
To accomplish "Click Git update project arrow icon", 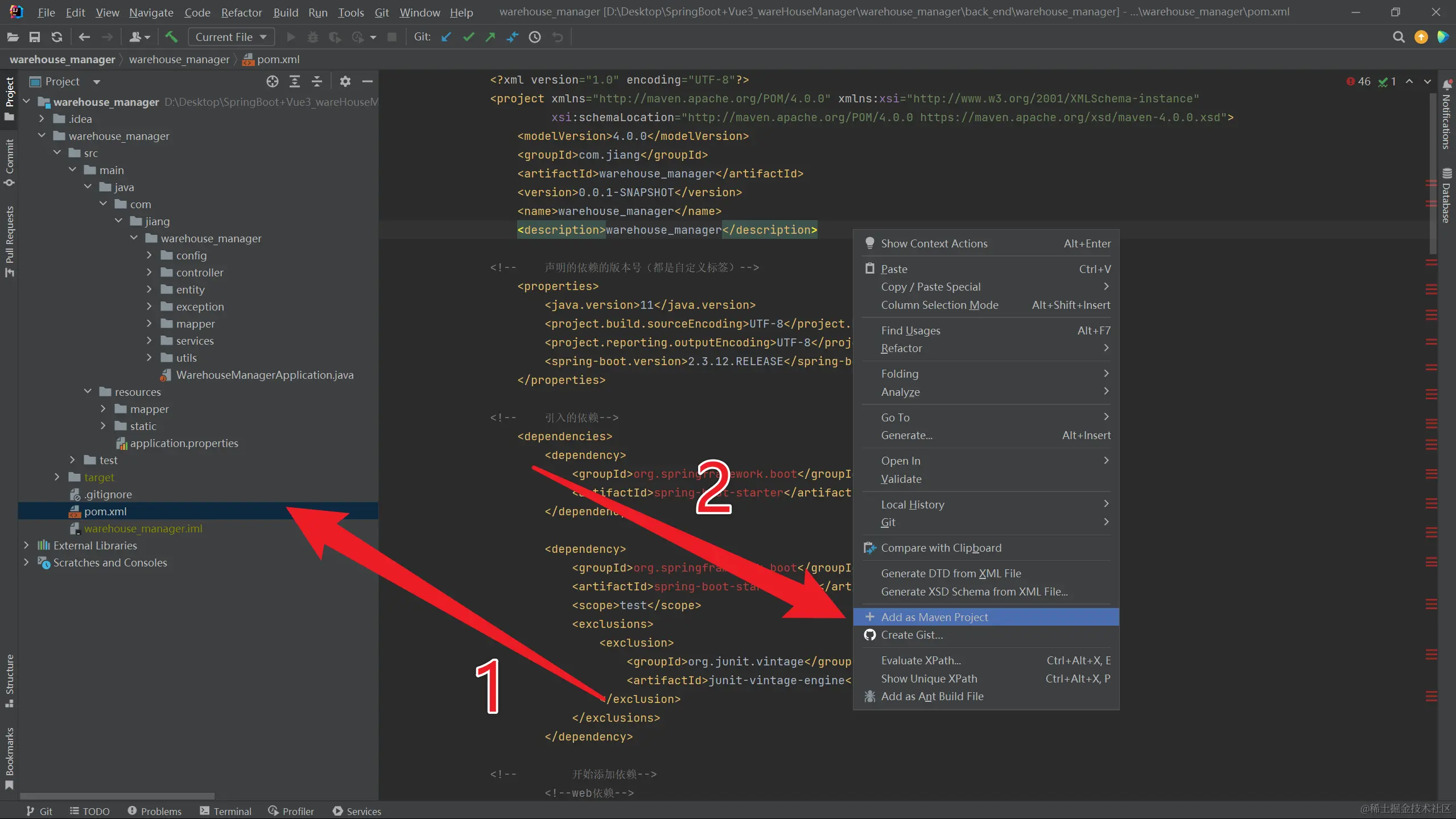I will 446,37.
